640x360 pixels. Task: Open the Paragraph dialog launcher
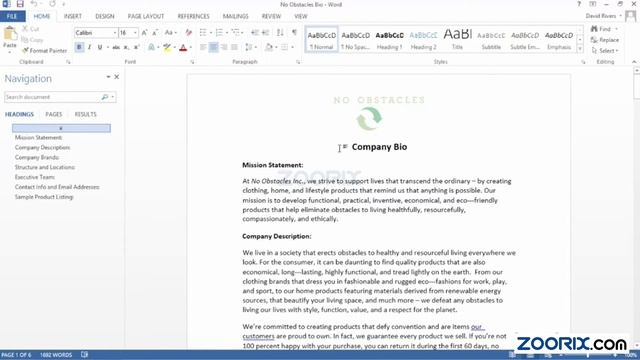click(x=298, y=62)
